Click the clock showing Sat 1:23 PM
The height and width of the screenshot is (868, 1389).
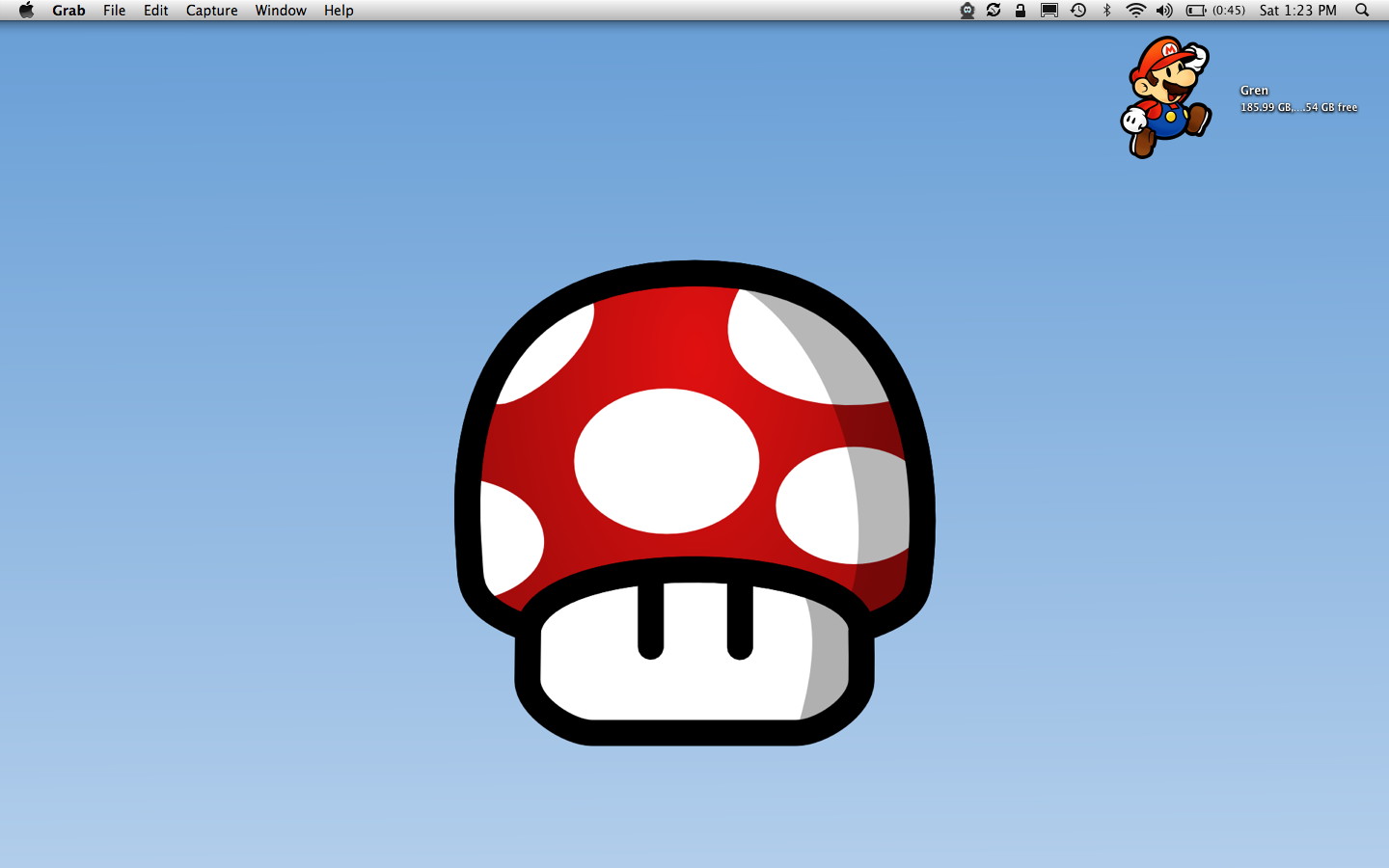1298,11
